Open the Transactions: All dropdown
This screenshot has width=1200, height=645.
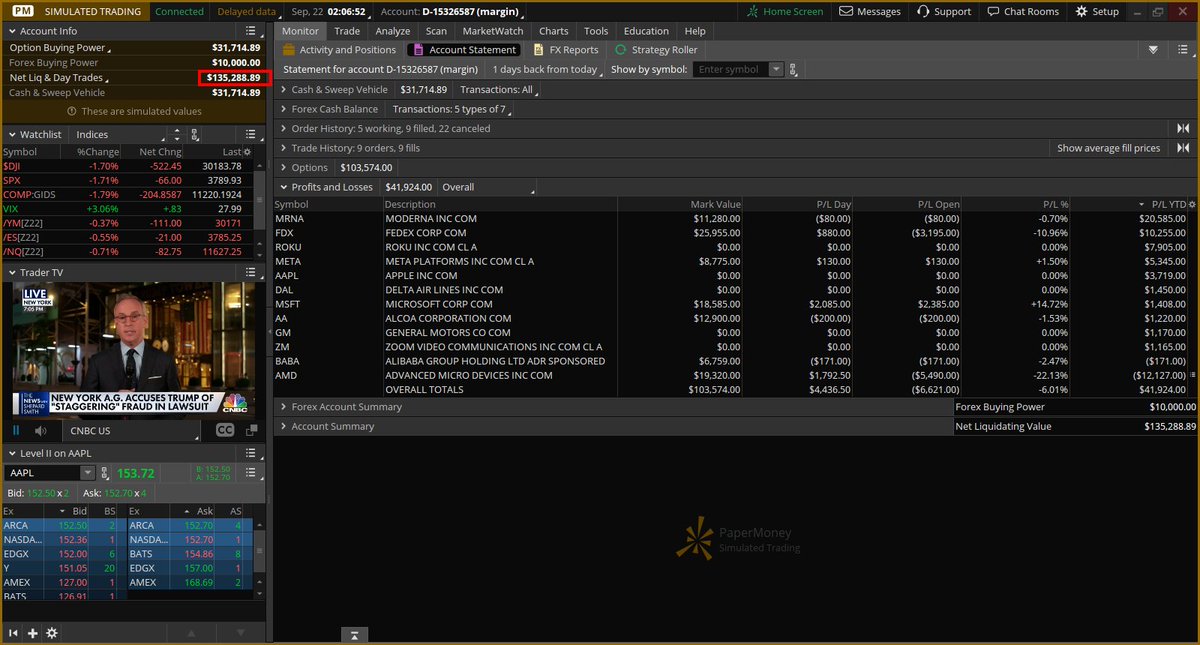[x=499, y=90]
